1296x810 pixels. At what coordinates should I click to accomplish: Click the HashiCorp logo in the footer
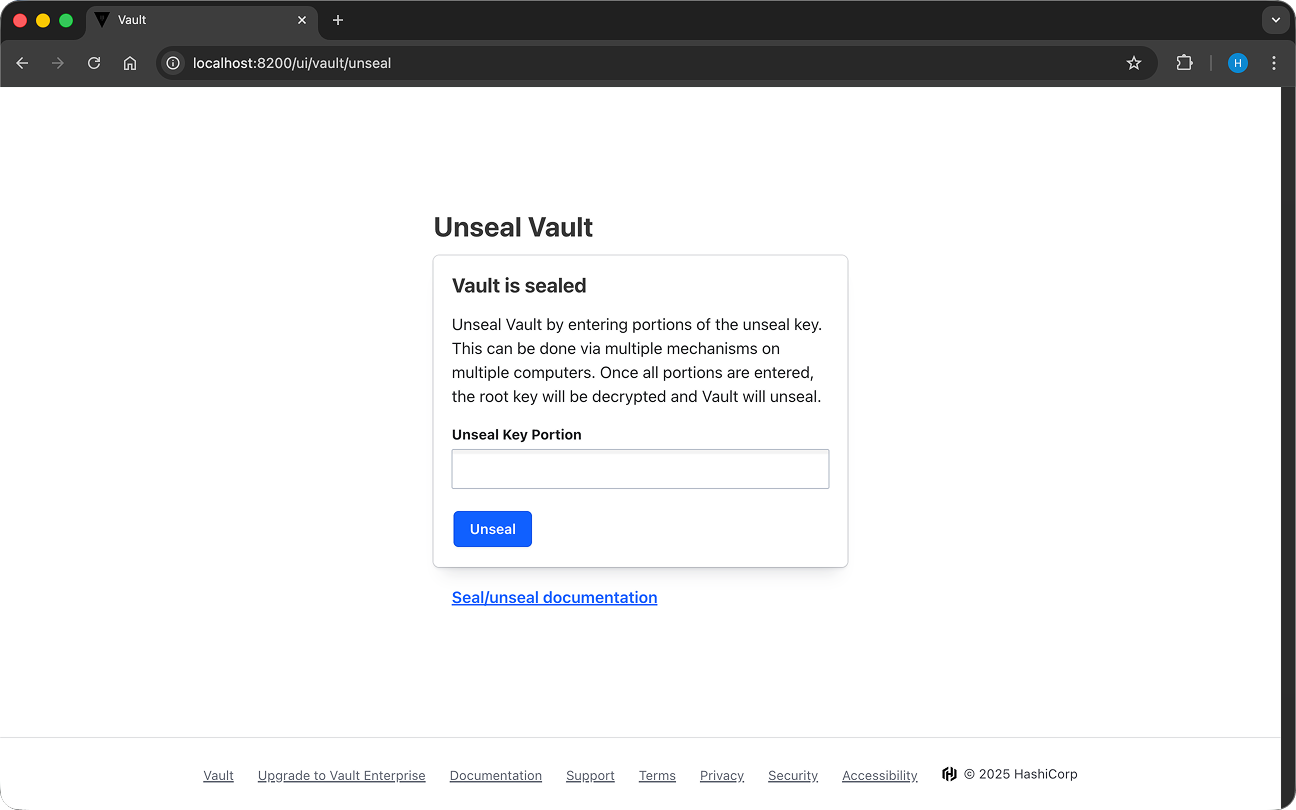pyautogui.click(x=948, y=773)
